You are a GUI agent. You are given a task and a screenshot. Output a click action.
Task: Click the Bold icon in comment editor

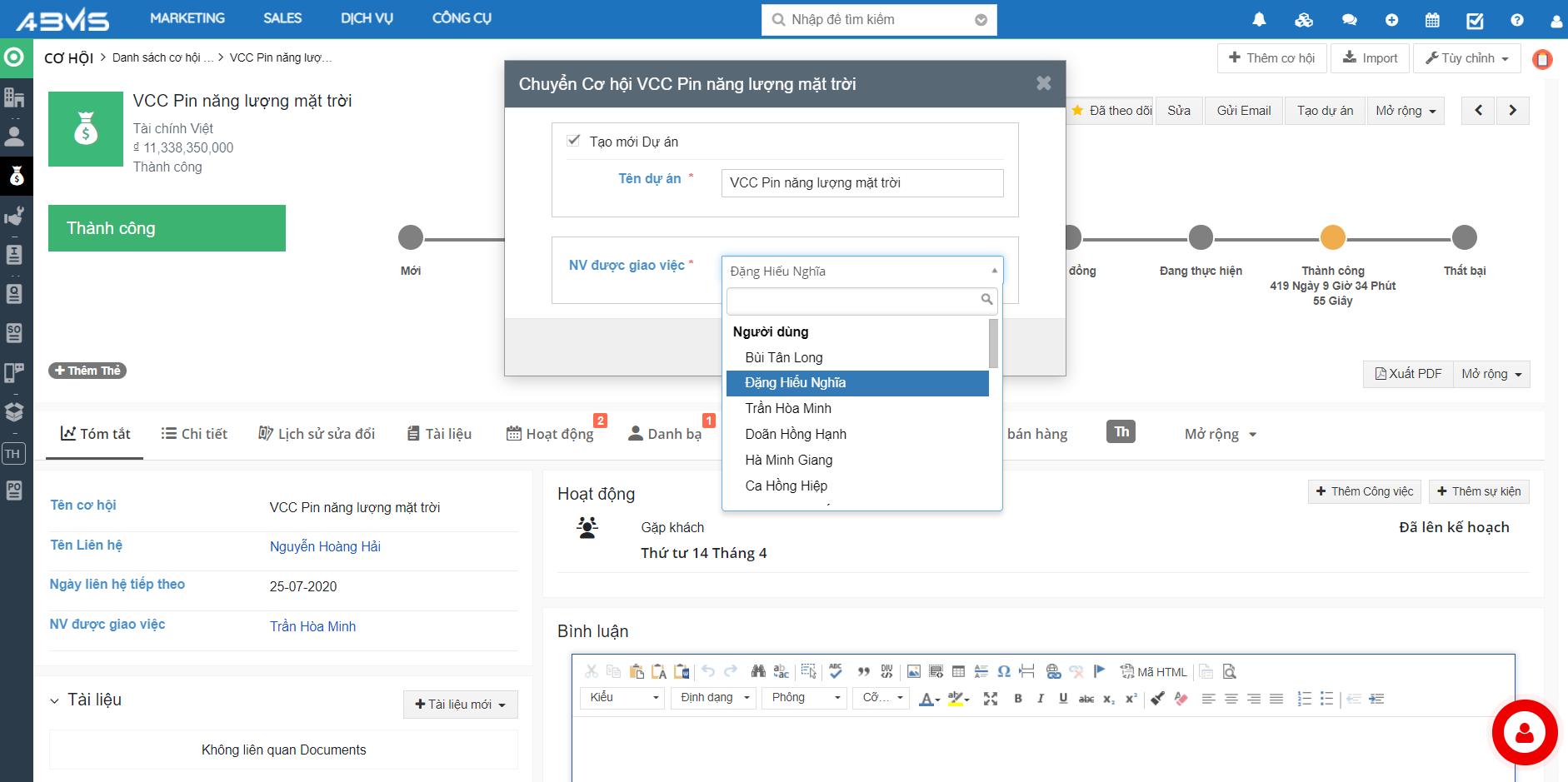coord(1017,699)
